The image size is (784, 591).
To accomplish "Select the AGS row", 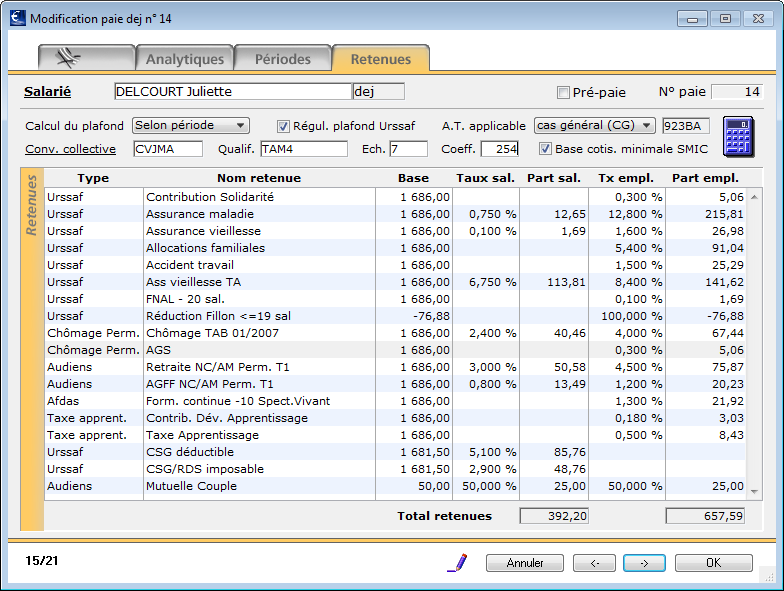I will click(x=395, y=350).
